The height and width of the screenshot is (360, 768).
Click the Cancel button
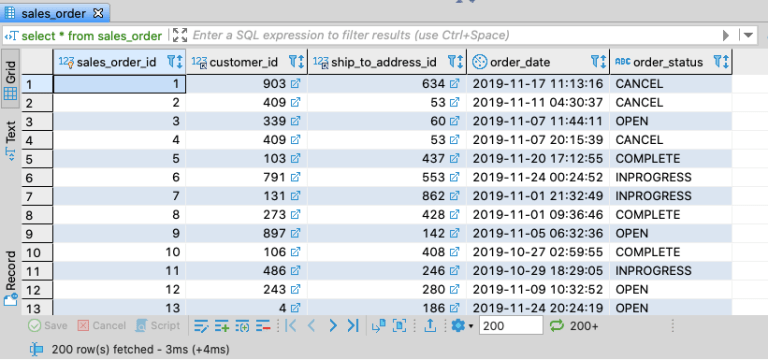(x=102, y=326)
